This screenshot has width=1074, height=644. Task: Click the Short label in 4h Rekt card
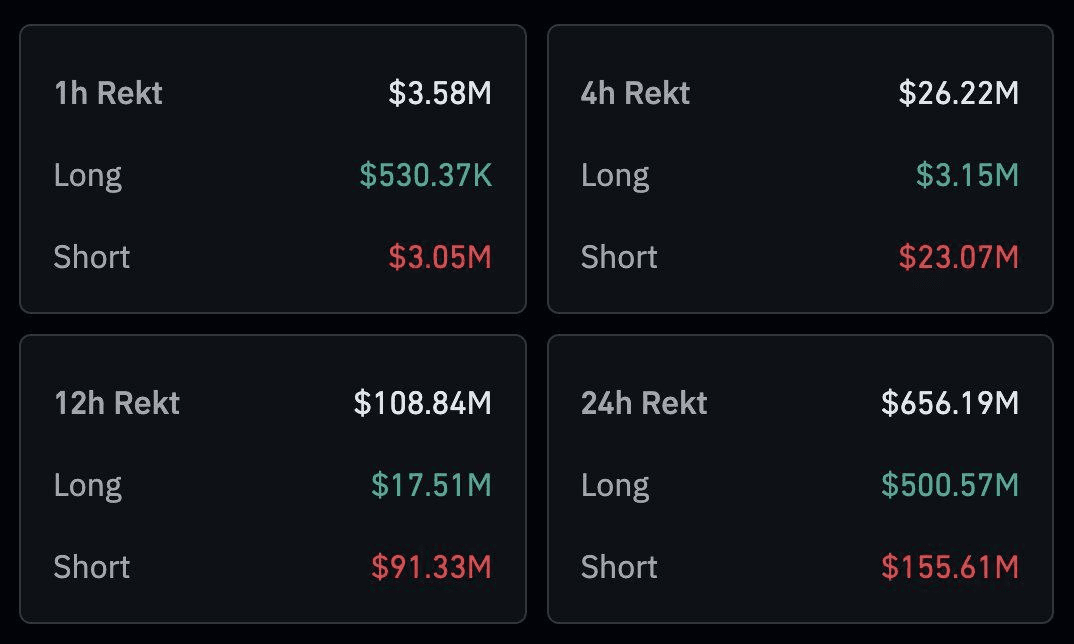point(619,258)
